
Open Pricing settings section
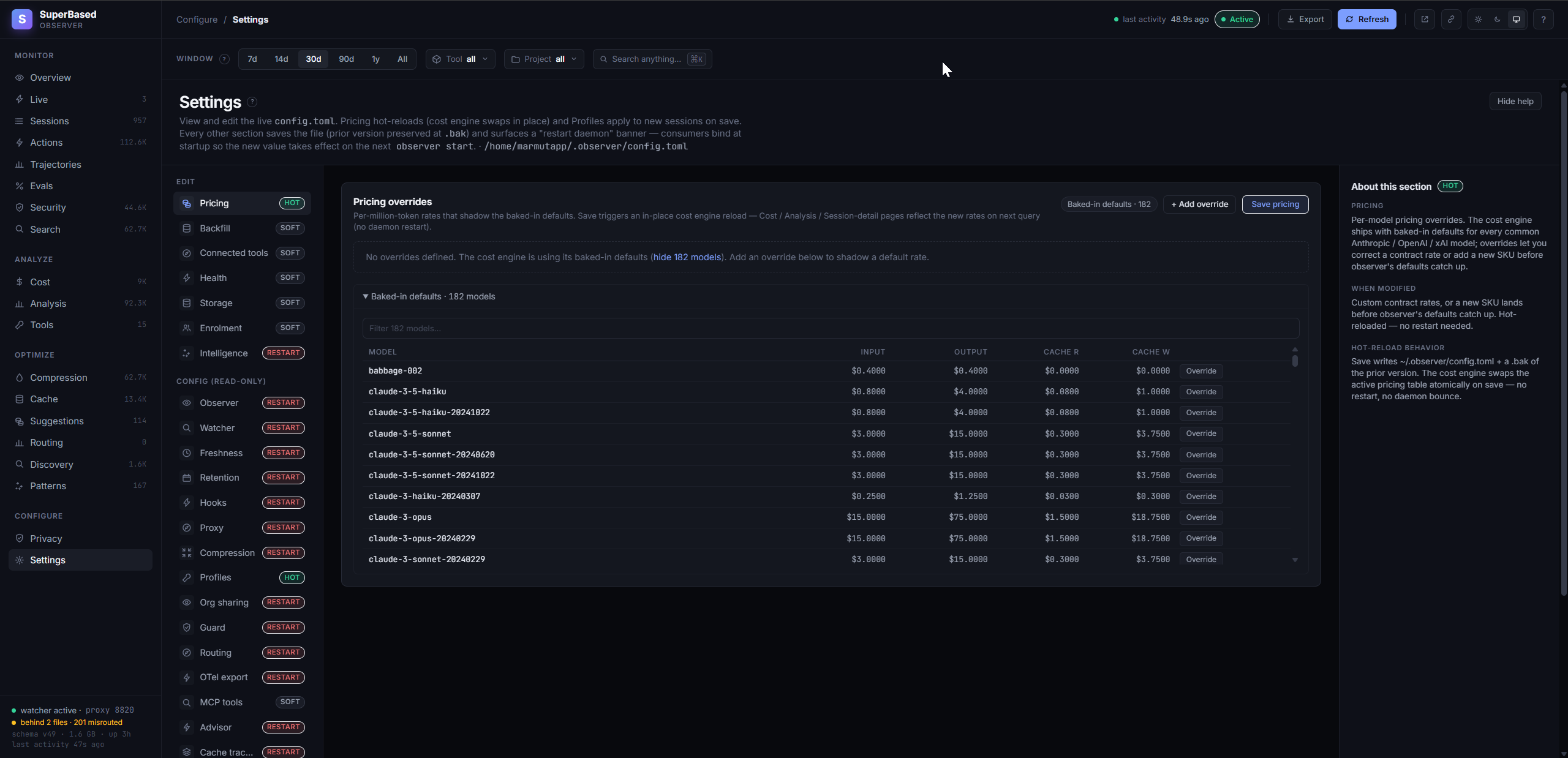(x=242, y=203)
